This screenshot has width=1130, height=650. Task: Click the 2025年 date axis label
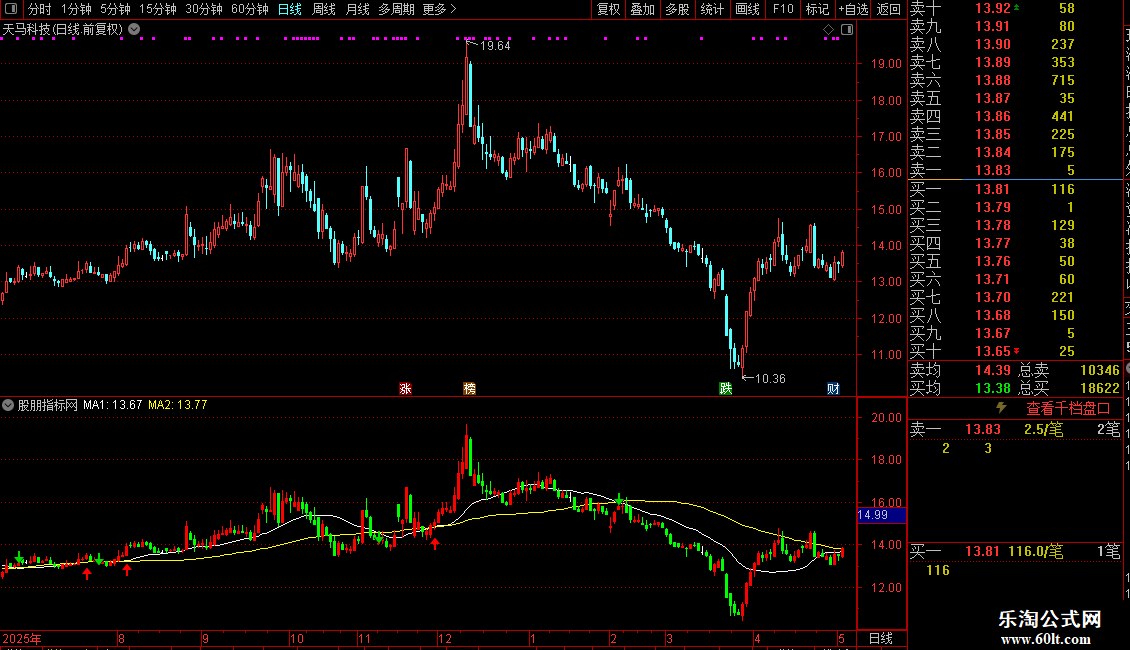(x=22, y=638)
